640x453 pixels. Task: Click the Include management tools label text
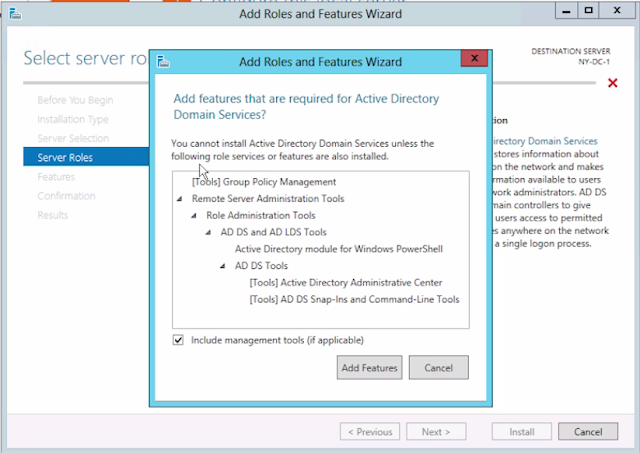(x=277, y=340)
